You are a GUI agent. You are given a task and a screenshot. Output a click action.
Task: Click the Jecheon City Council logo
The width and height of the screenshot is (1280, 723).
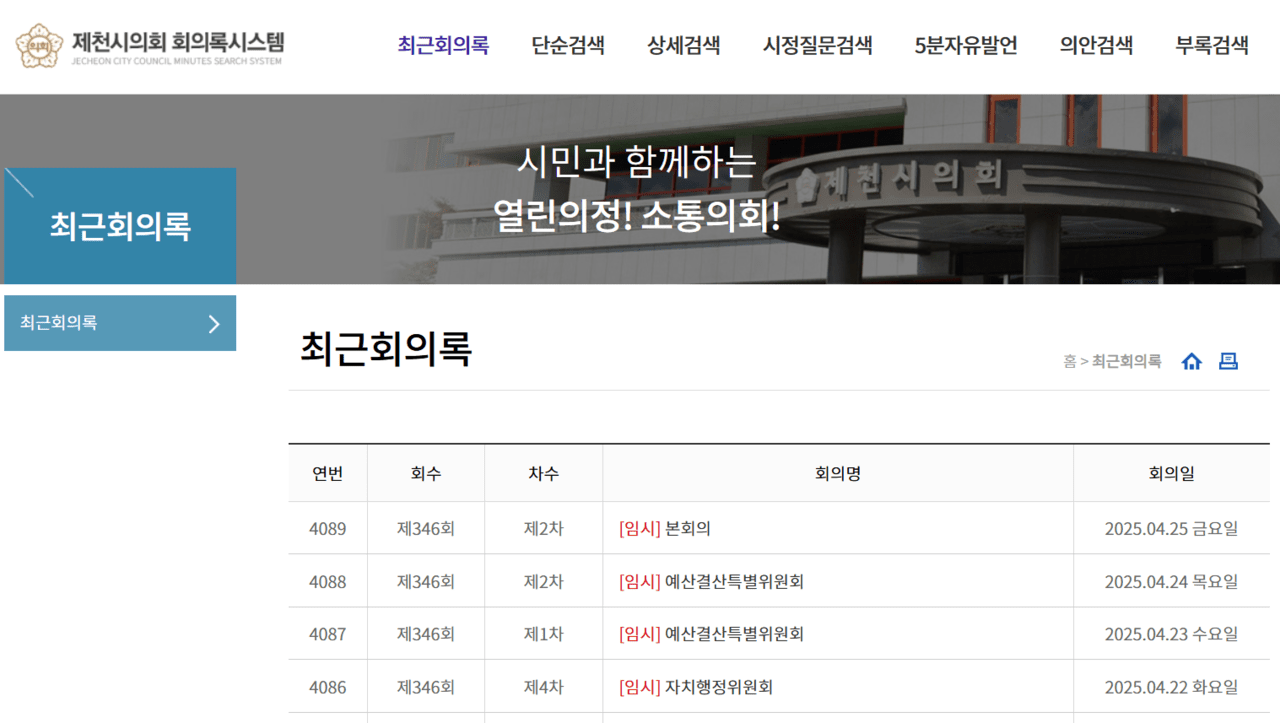pyautogui.click(x=150, y=46)
